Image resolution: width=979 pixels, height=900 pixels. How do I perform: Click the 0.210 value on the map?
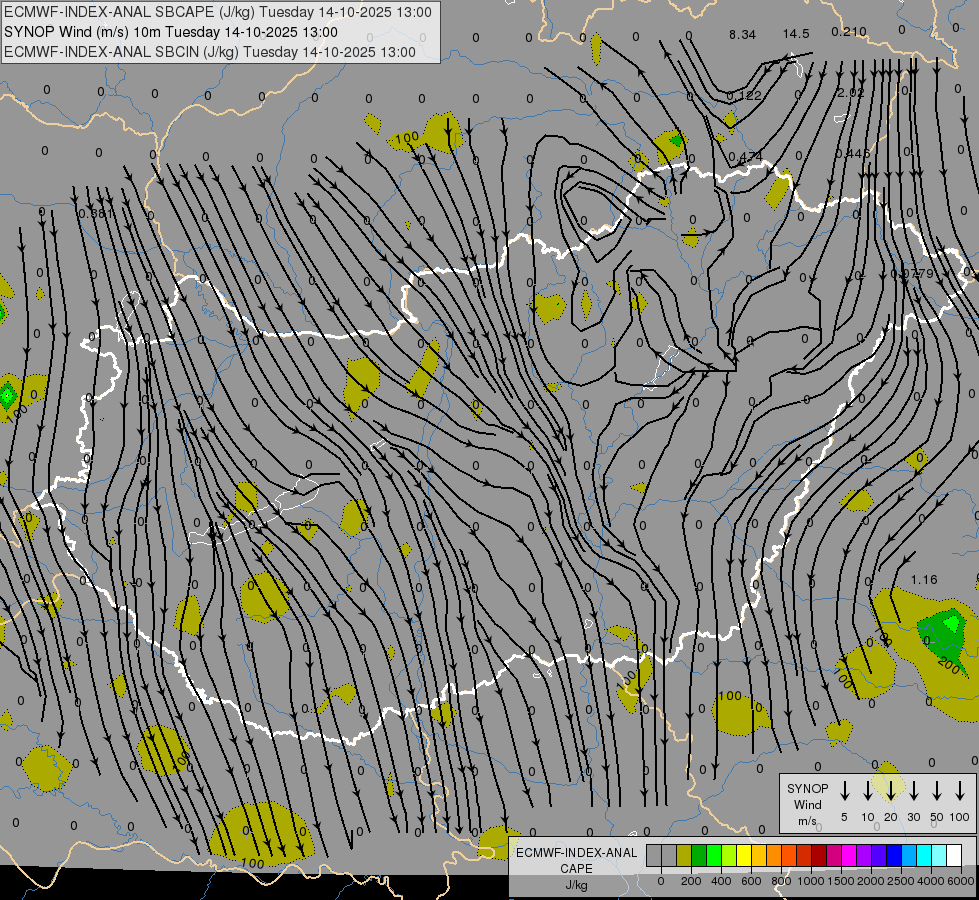(x=849, y=32)
